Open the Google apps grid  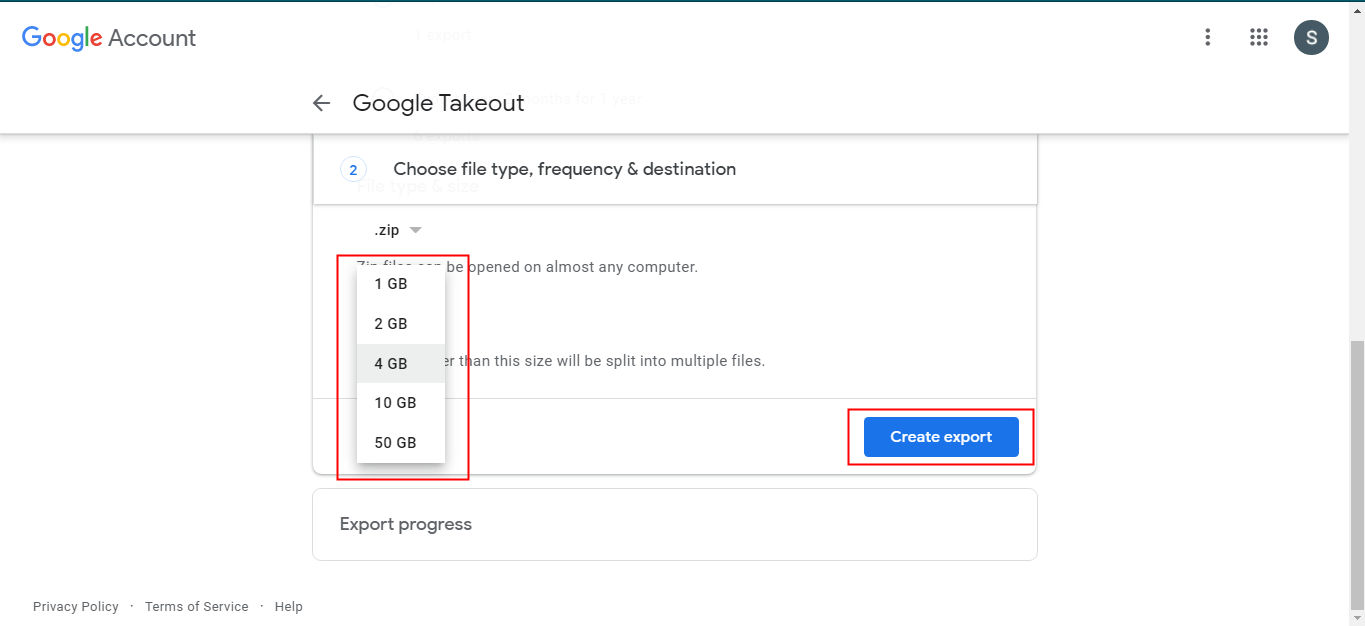pos(1259,38)
